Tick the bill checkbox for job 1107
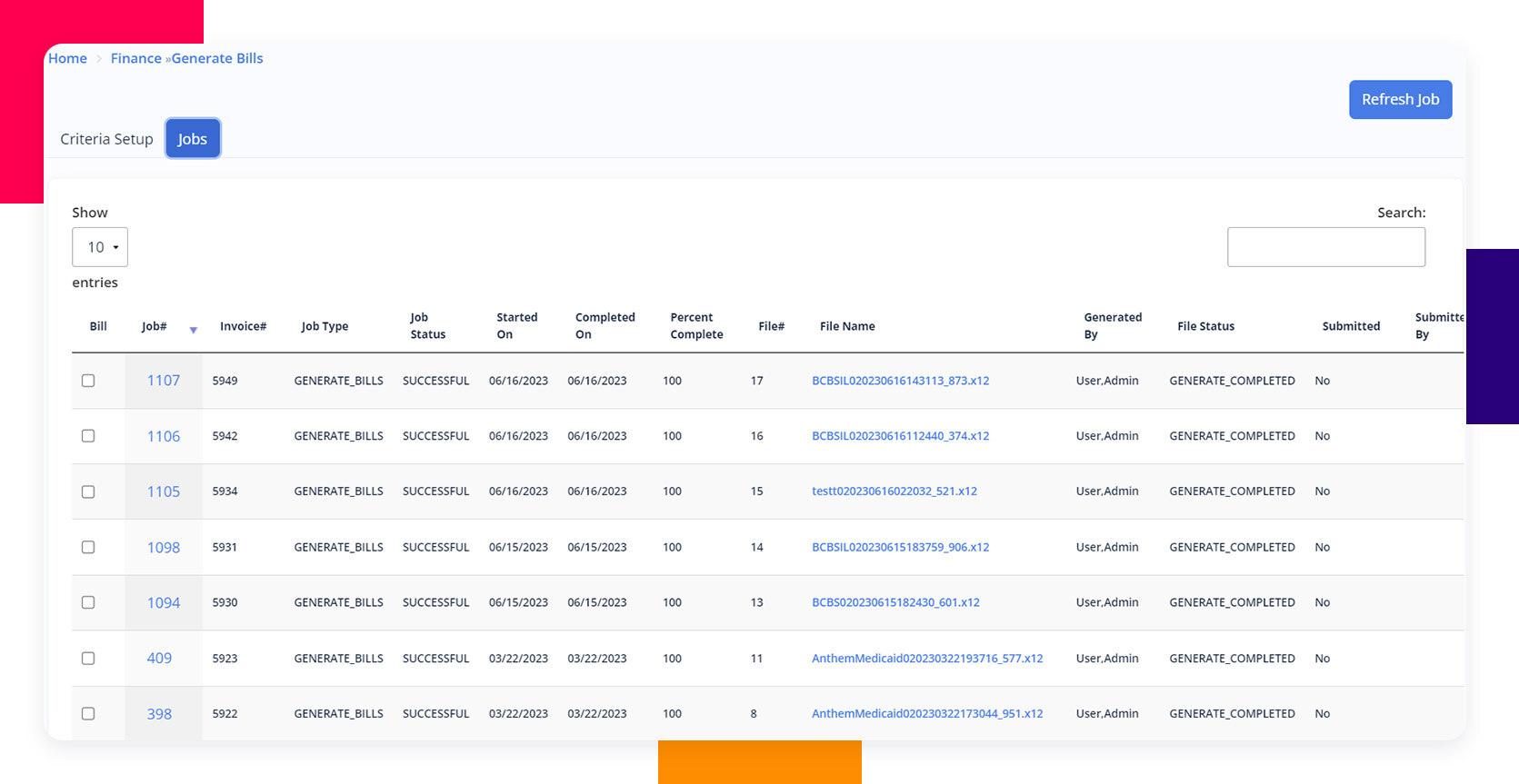 point(88,381)
